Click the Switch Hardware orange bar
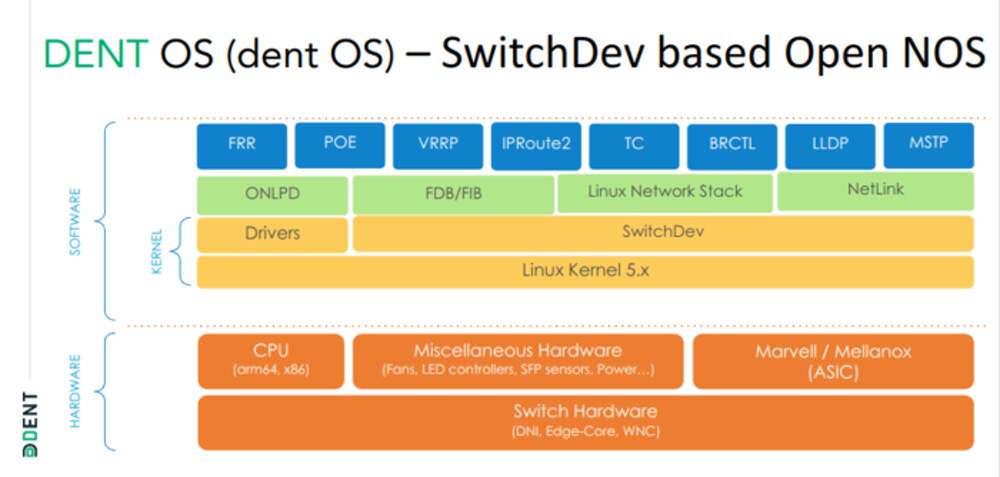Screen dimensions: 1000x477 pyautogui.click(x=584, y=421)
